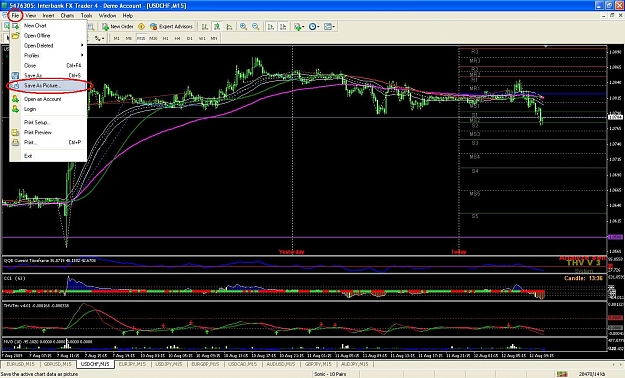The height and width of the screenshot is (378, 625).
Task: Choose Close in the File menu
Action: pos(48,65)
